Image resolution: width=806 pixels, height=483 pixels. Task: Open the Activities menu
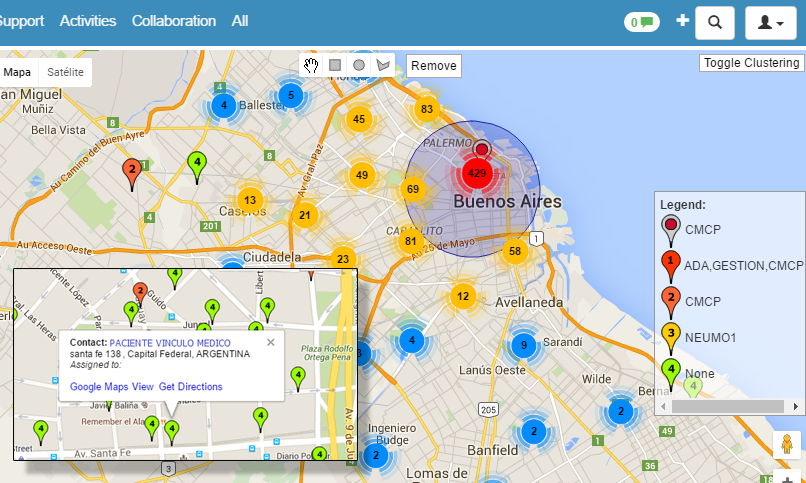pos(88,21)
